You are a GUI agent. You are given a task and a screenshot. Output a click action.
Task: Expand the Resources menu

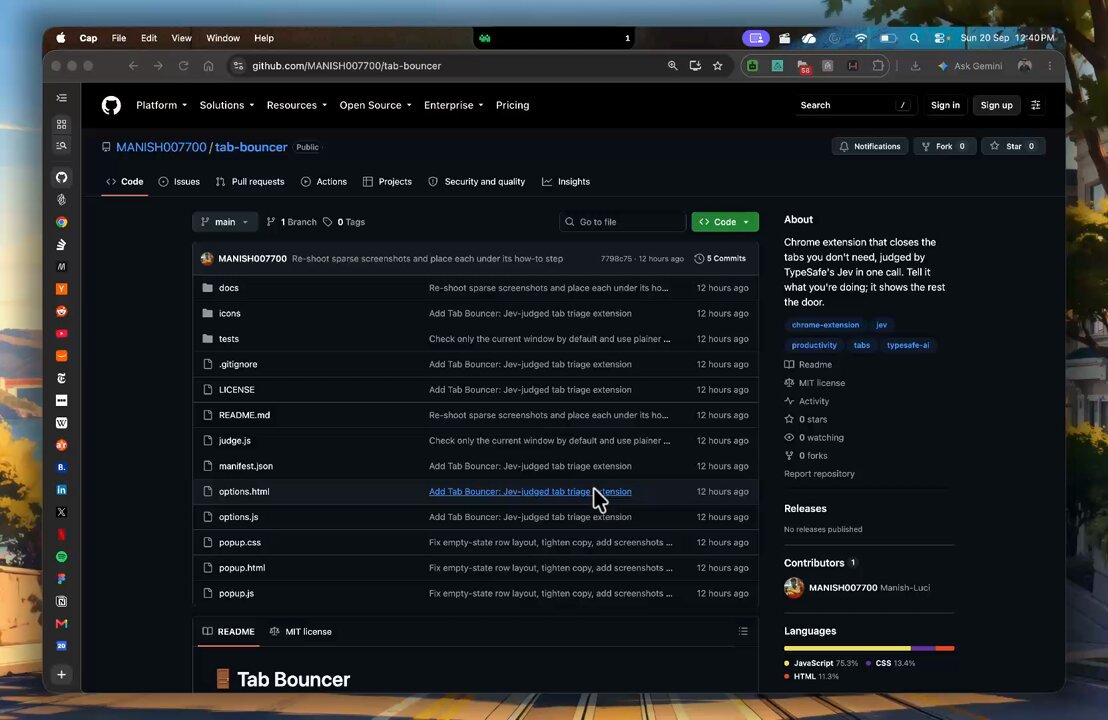[x=296, y=105]
